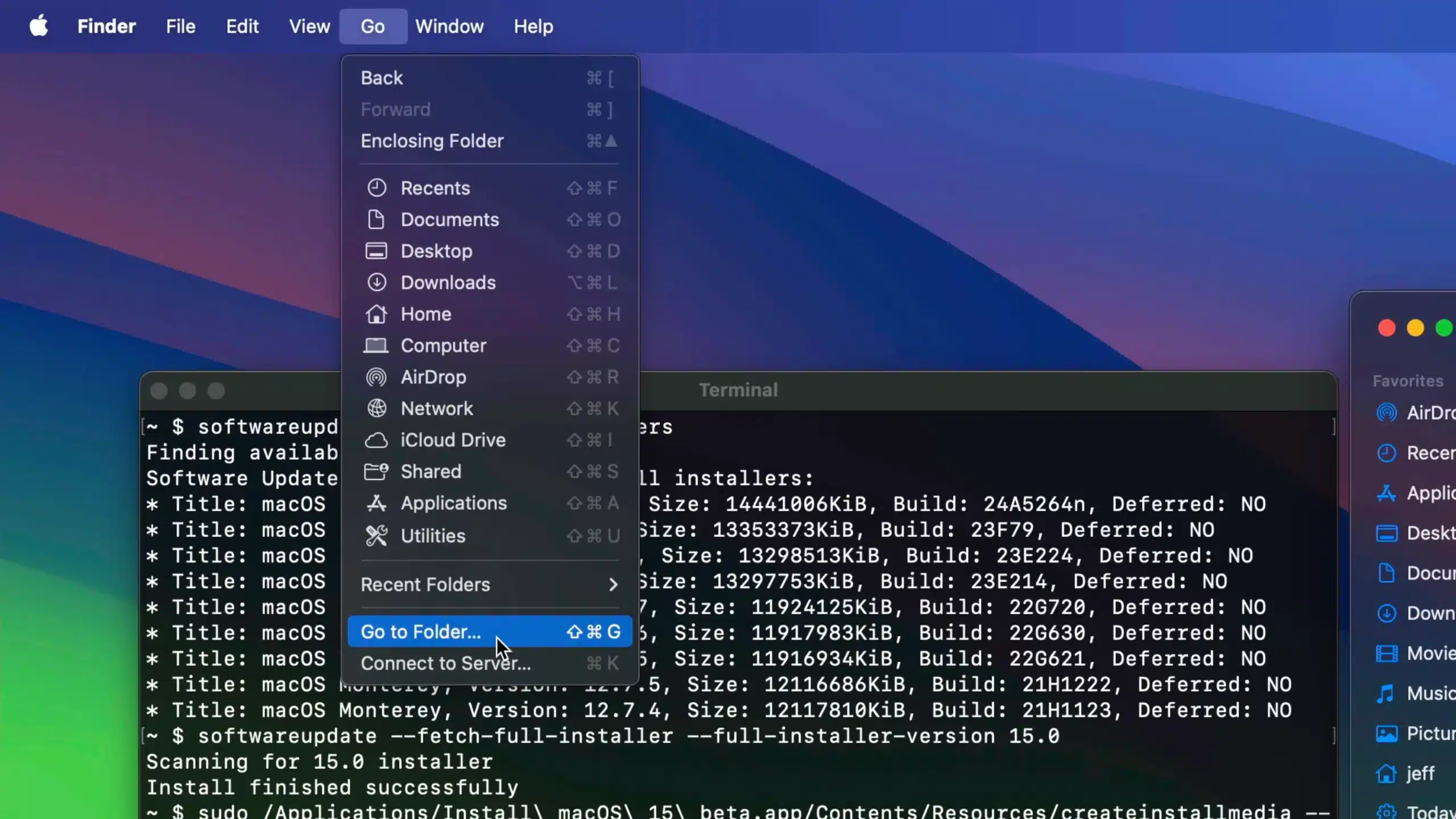The width and height of the screenshot is (1456, 819).
Task: Open the View menu in menu bar
Action: [x=309, y=26]
